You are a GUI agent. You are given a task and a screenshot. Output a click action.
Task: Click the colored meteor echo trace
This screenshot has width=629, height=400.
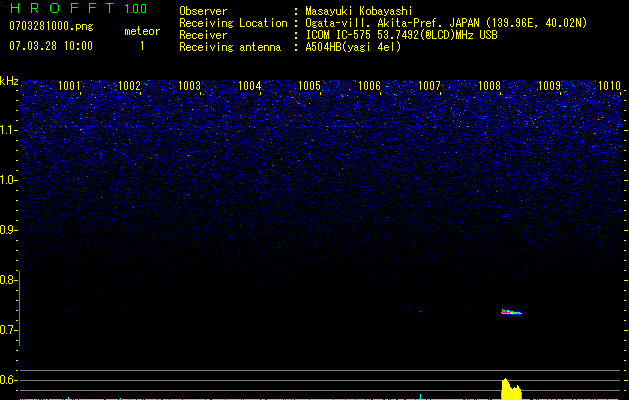click(x=511, y=312)
